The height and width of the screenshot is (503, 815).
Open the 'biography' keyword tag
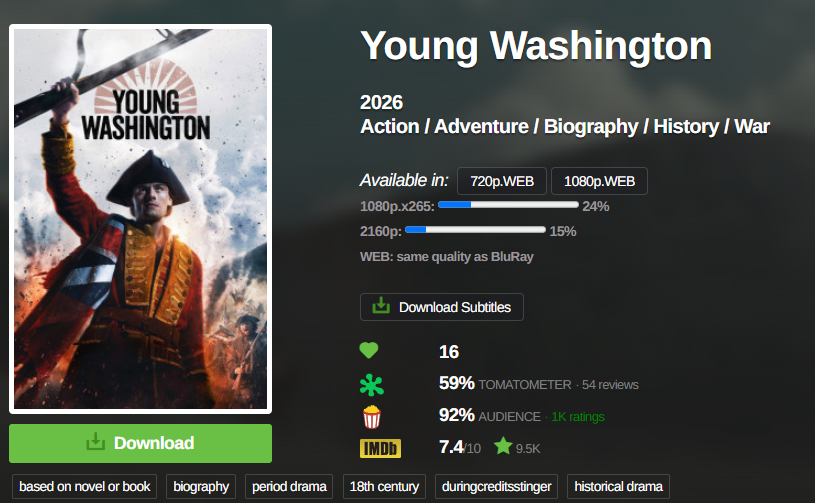(201, 486)
